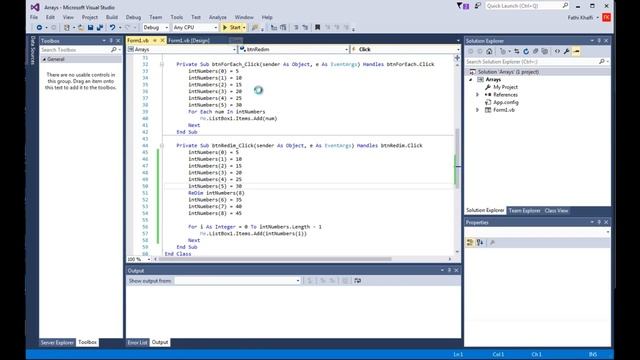Switch to Class View tab

[556, 211]
